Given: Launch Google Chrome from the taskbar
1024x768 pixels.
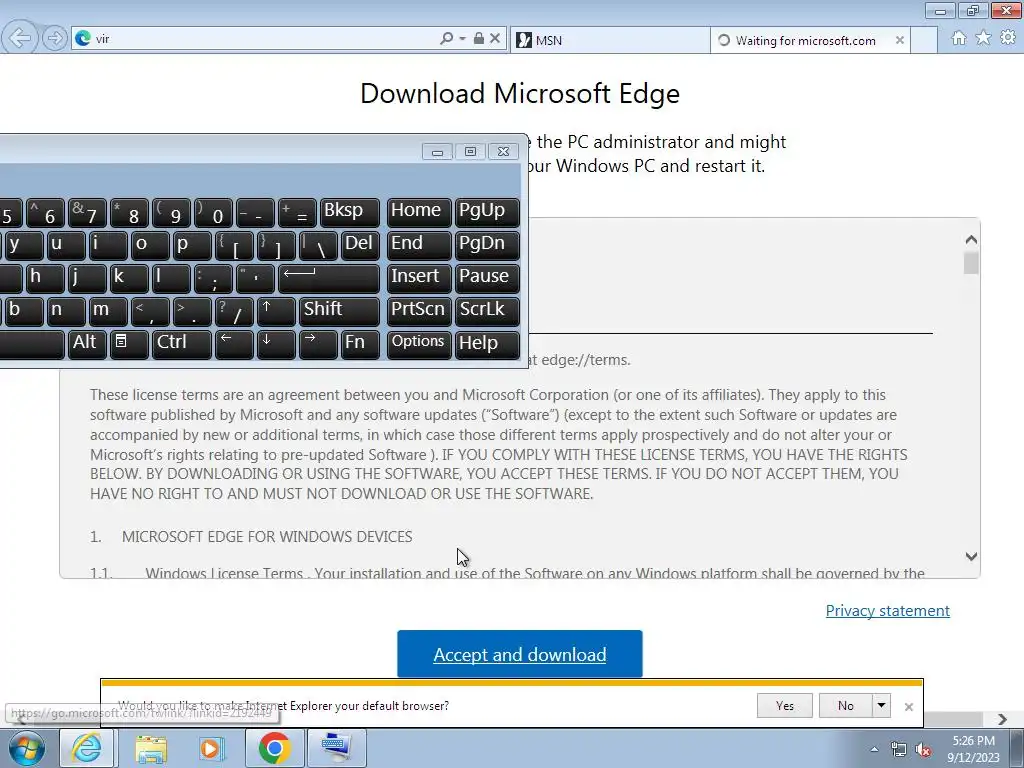Looking at the screenshot, I should 275,748.
